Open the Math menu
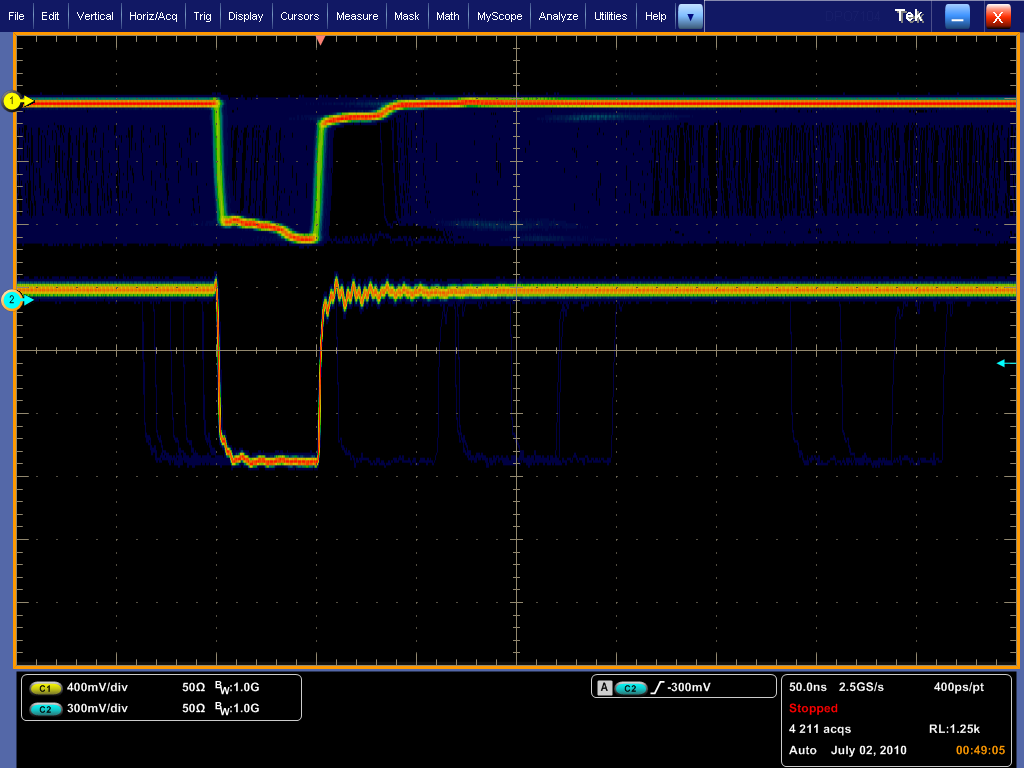The height and width of the screenshot is (768, 1024). point(447,16)
